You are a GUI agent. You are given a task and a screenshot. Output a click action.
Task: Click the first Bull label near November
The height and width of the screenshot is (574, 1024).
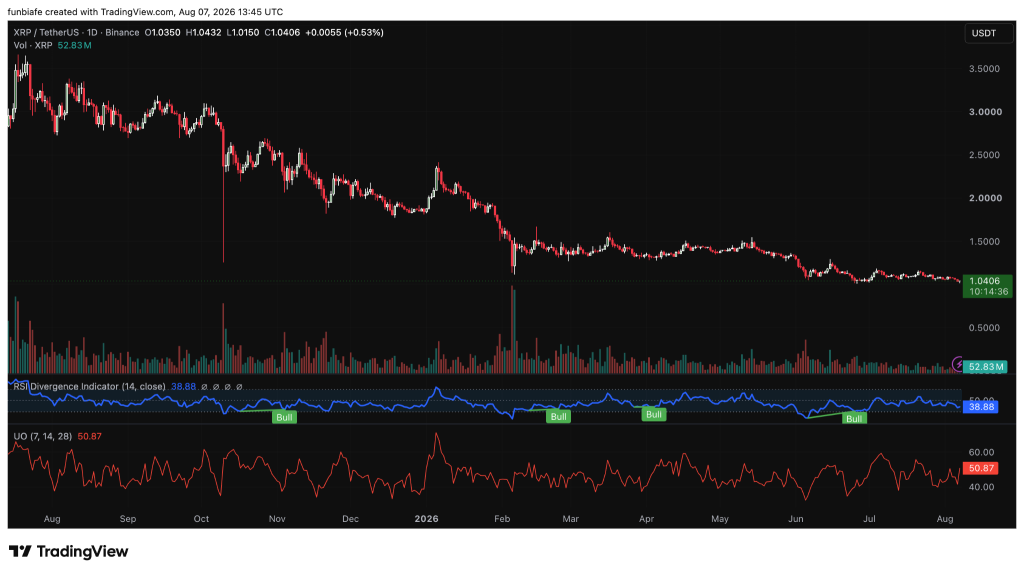(284, 417)
